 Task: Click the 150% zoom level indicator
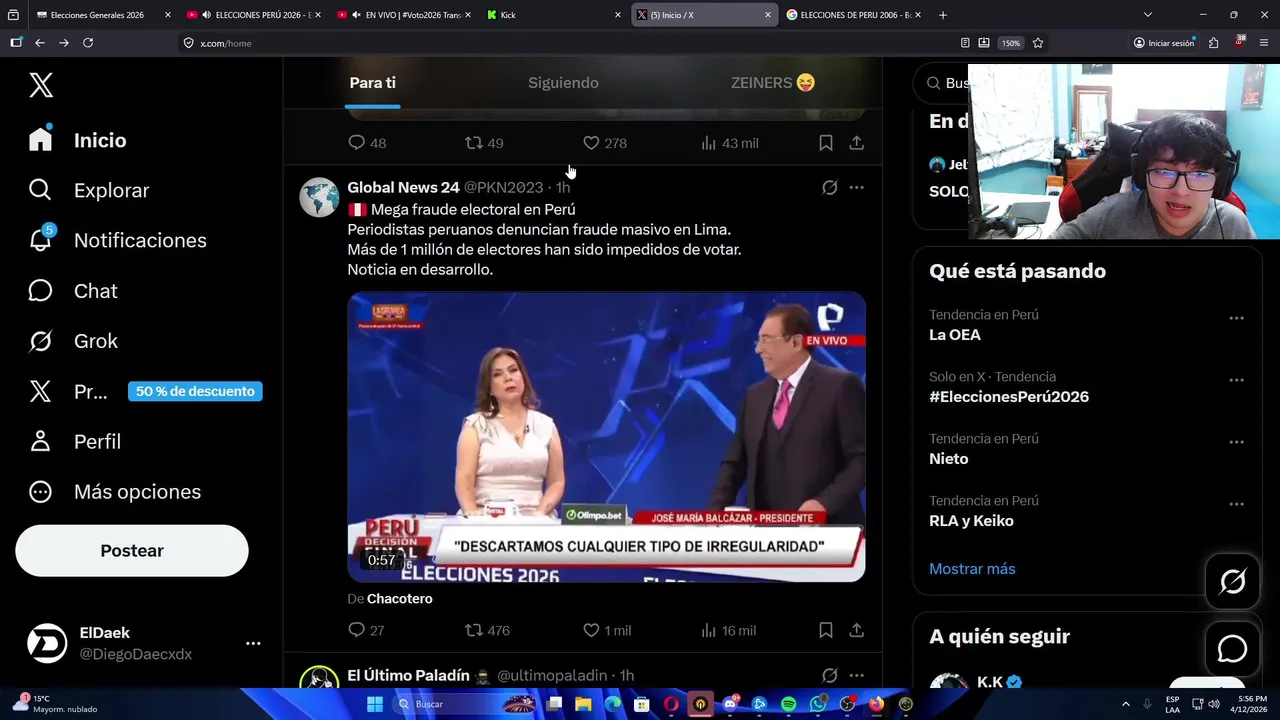1011,43
